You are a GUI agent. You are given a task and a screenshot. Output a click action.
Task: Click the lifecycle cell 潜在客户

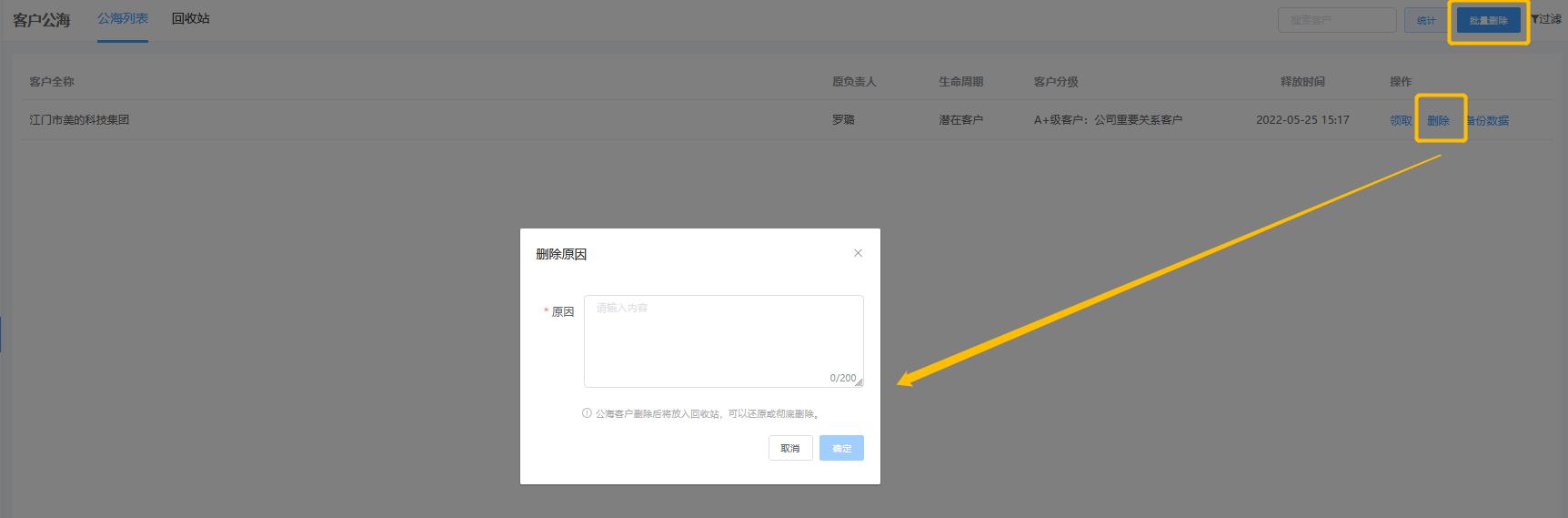coord(961,120)
